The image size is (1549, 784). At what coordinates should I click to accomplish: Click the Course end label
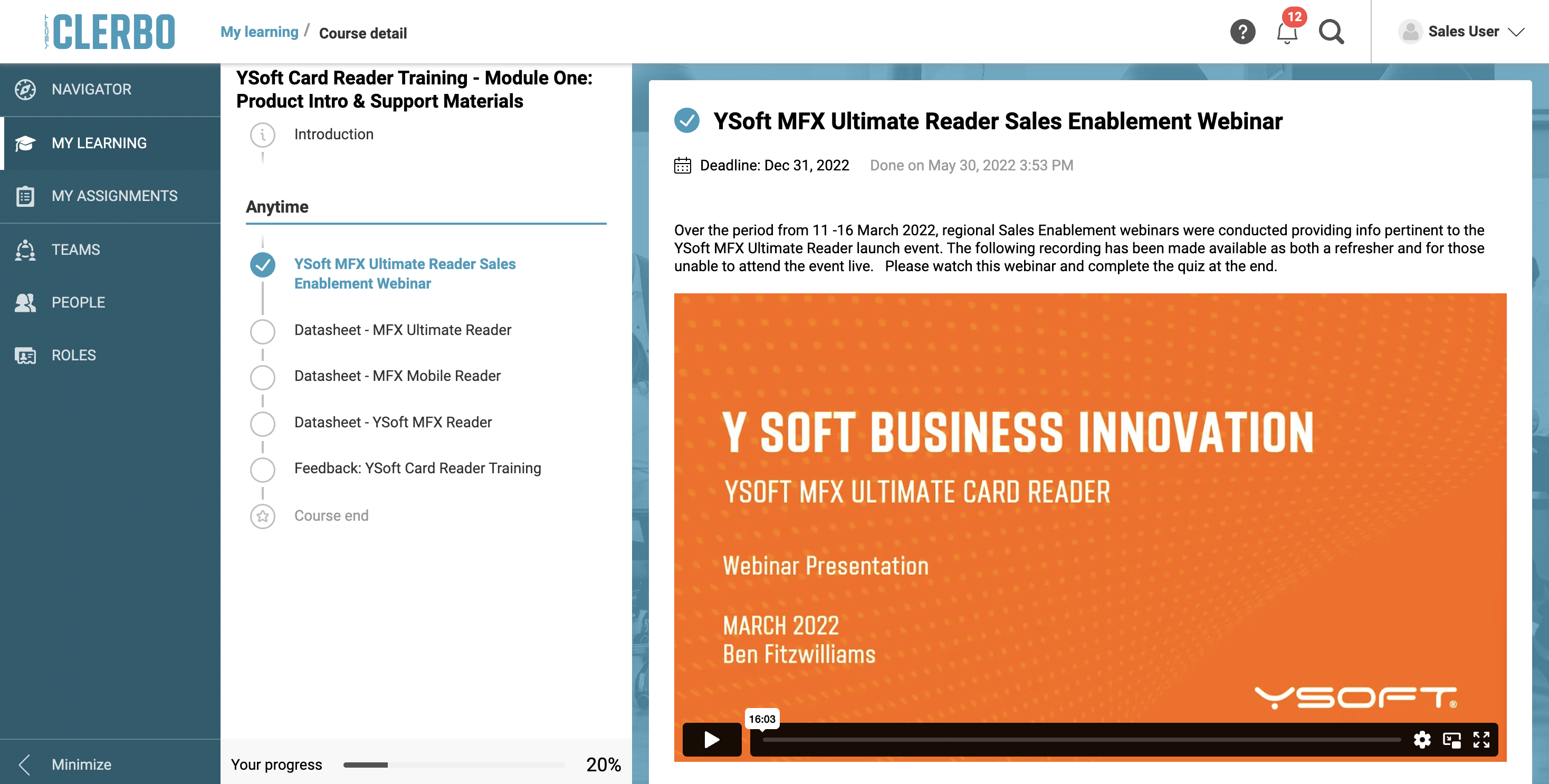331,516
